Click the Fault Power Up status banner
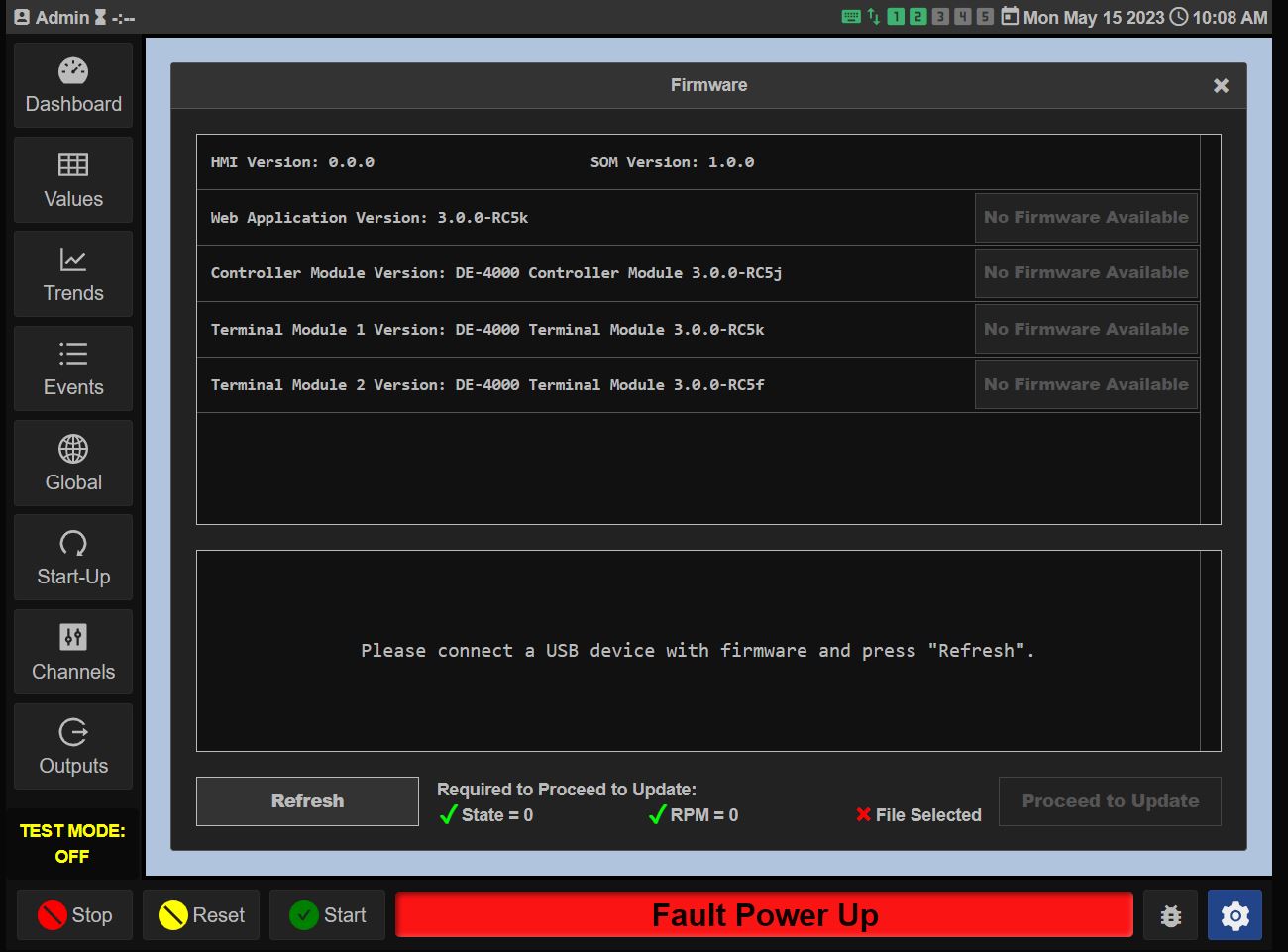Screen dimensions: 1288x952 (764, 915)
